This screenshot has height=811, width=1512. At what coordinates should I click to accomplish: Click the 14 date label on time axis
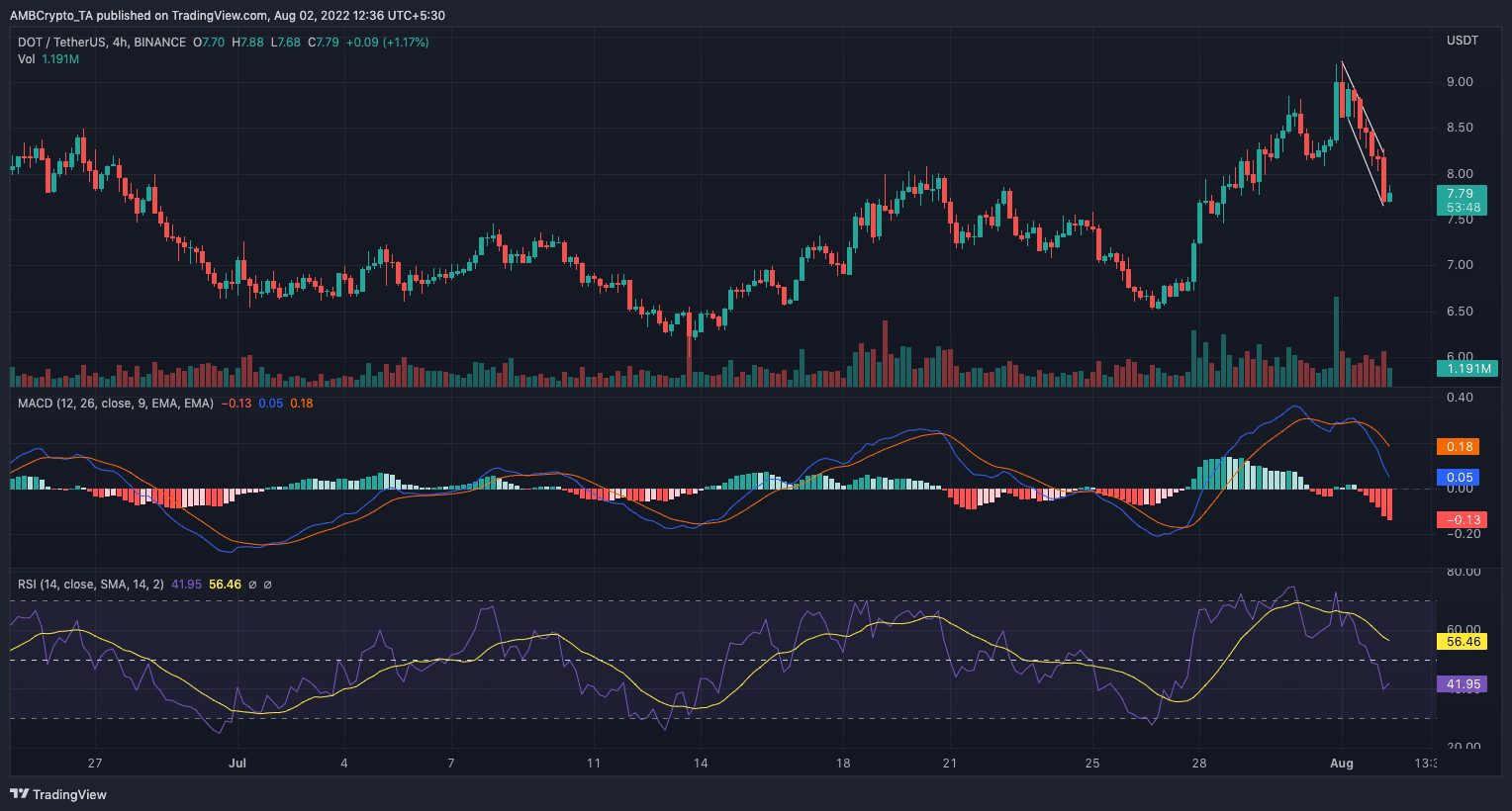(701, 764)
